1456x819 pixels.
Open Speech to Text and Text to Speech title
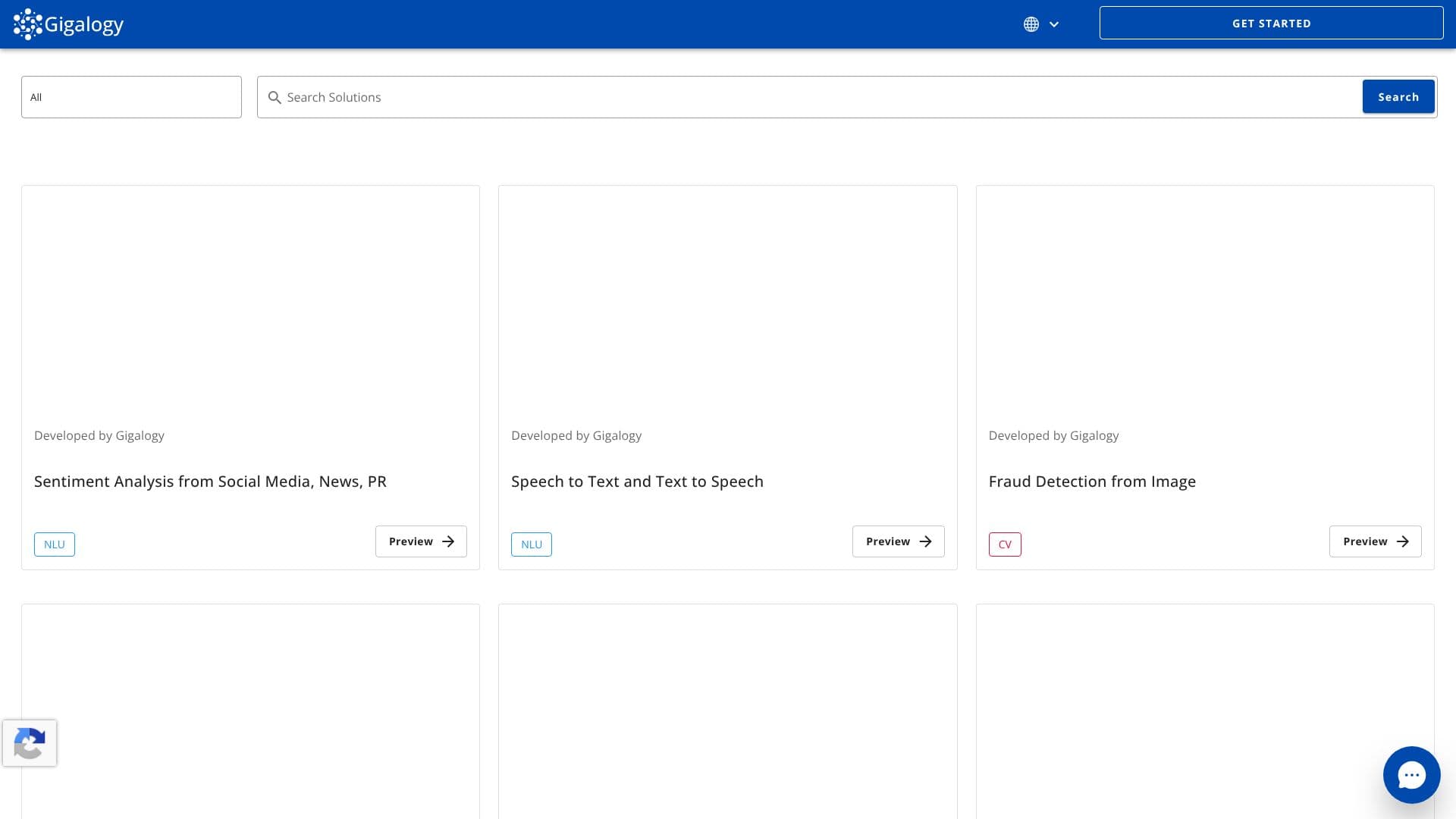[637, 482]
